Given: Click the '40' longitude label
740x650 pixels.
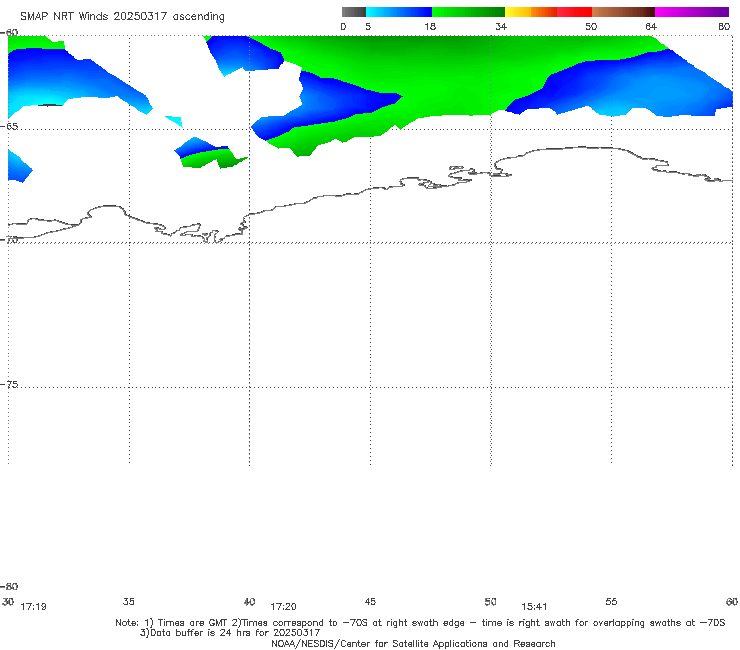Looking at the screenshot, I should coord(249,601).
